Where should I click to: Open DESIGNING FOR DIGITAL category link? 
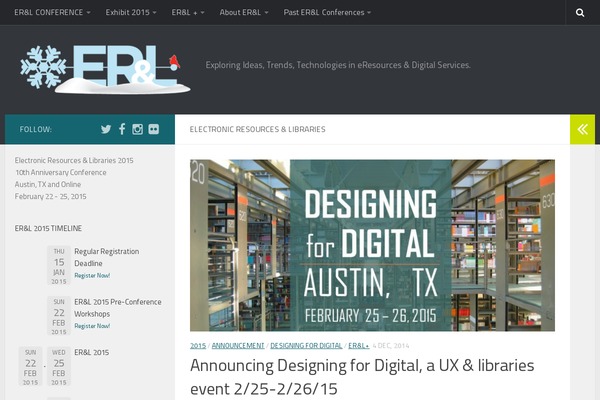[306, 346]
